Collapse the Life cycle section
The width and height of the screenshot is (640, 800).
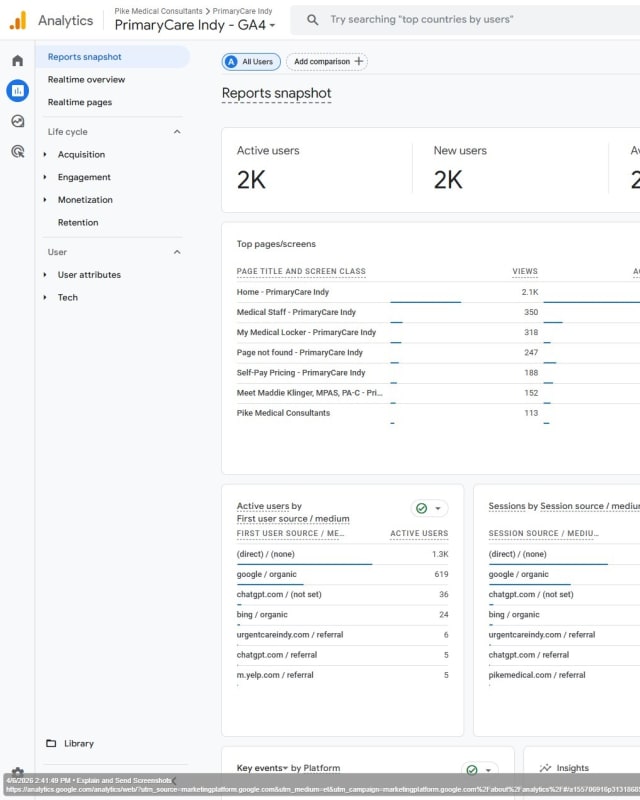[x=177, y=132]
